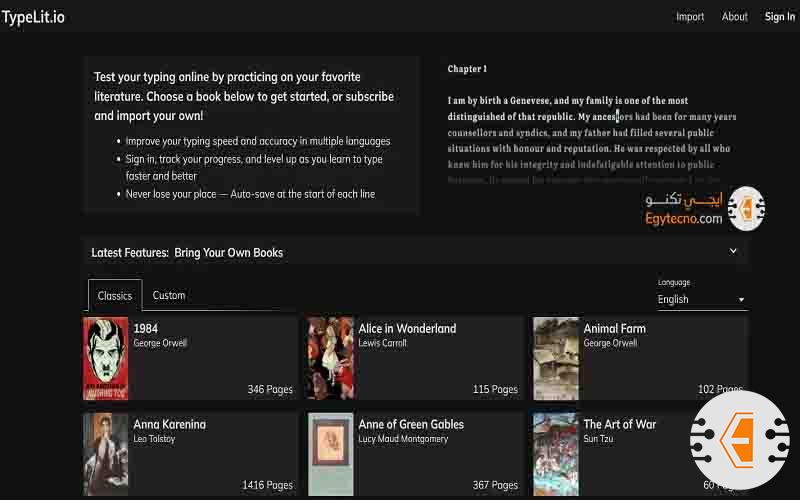Click the 367 Pages count text
800x500 pixels.
[x=495, y=485]
